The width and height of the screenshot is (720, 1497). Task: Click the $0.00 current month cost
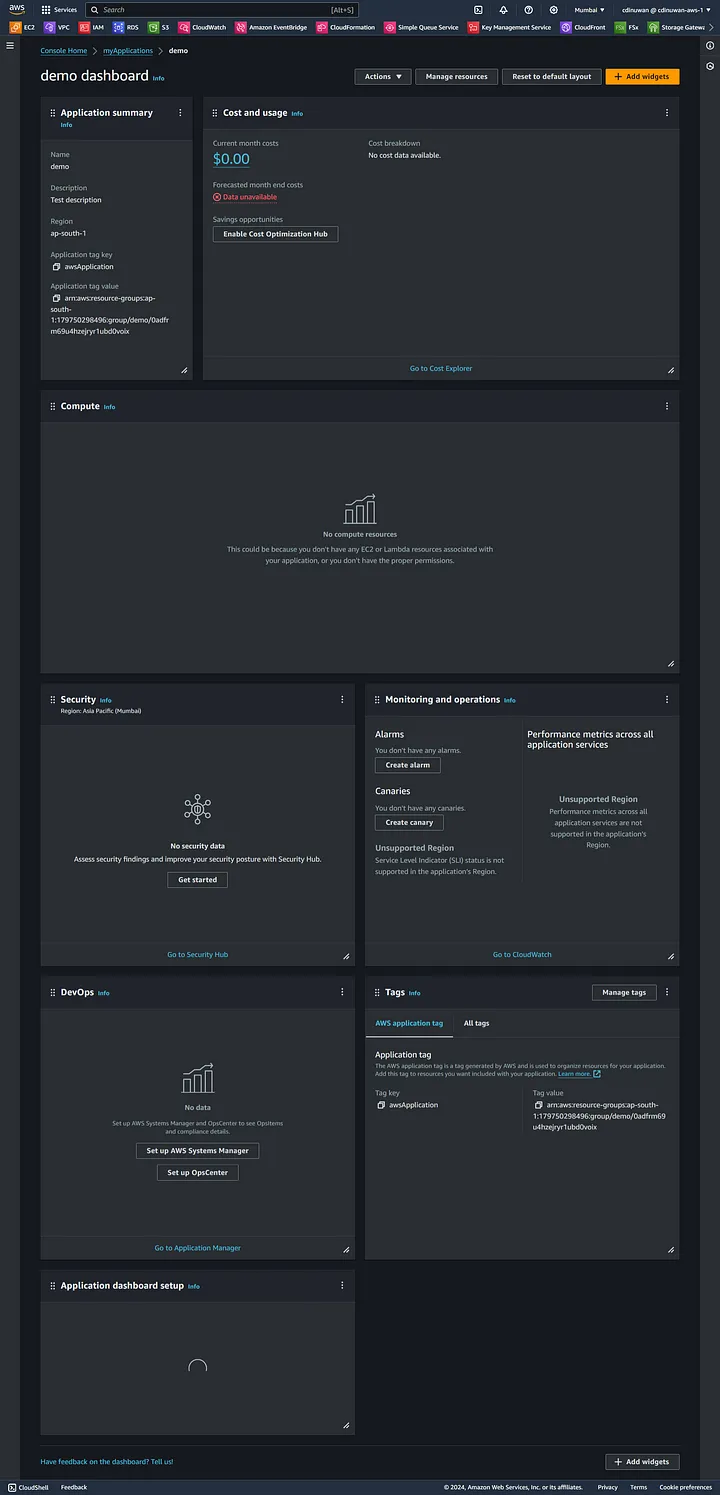tap(231, 159)
